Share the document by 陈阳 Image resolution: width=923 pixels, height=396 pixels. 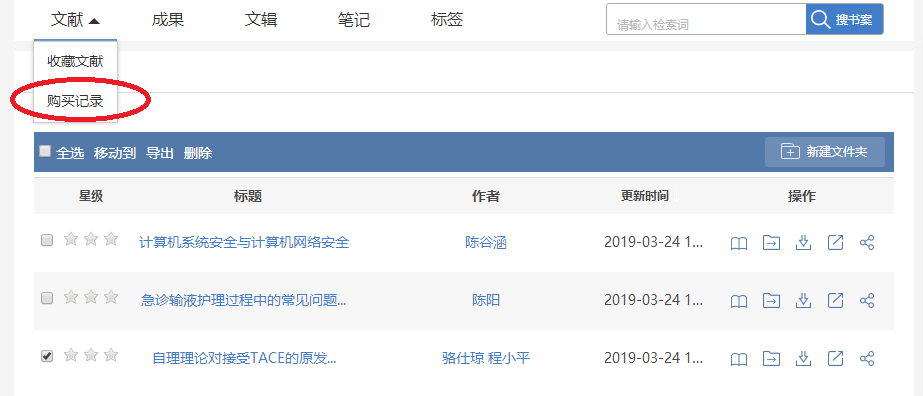[867, 301]
